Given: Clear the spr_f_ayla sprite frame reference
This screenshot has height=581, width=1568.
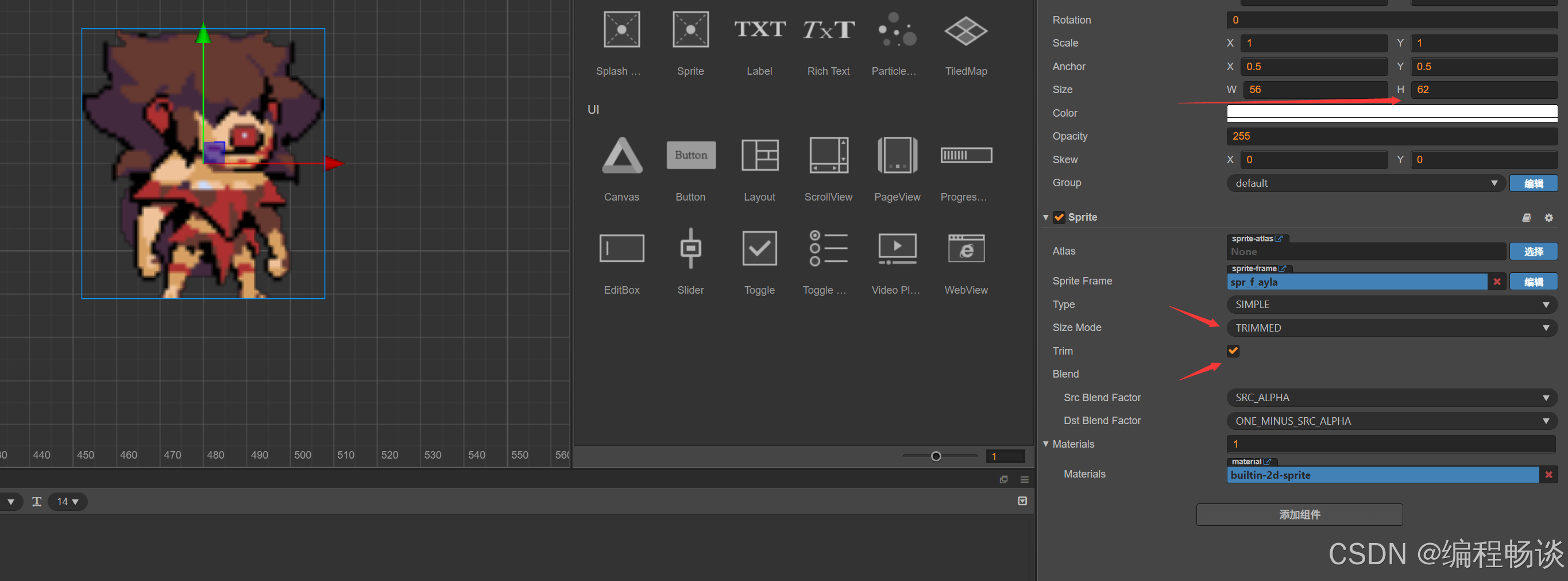Looking at the screenshot, I should click(x=1496, y=282).
